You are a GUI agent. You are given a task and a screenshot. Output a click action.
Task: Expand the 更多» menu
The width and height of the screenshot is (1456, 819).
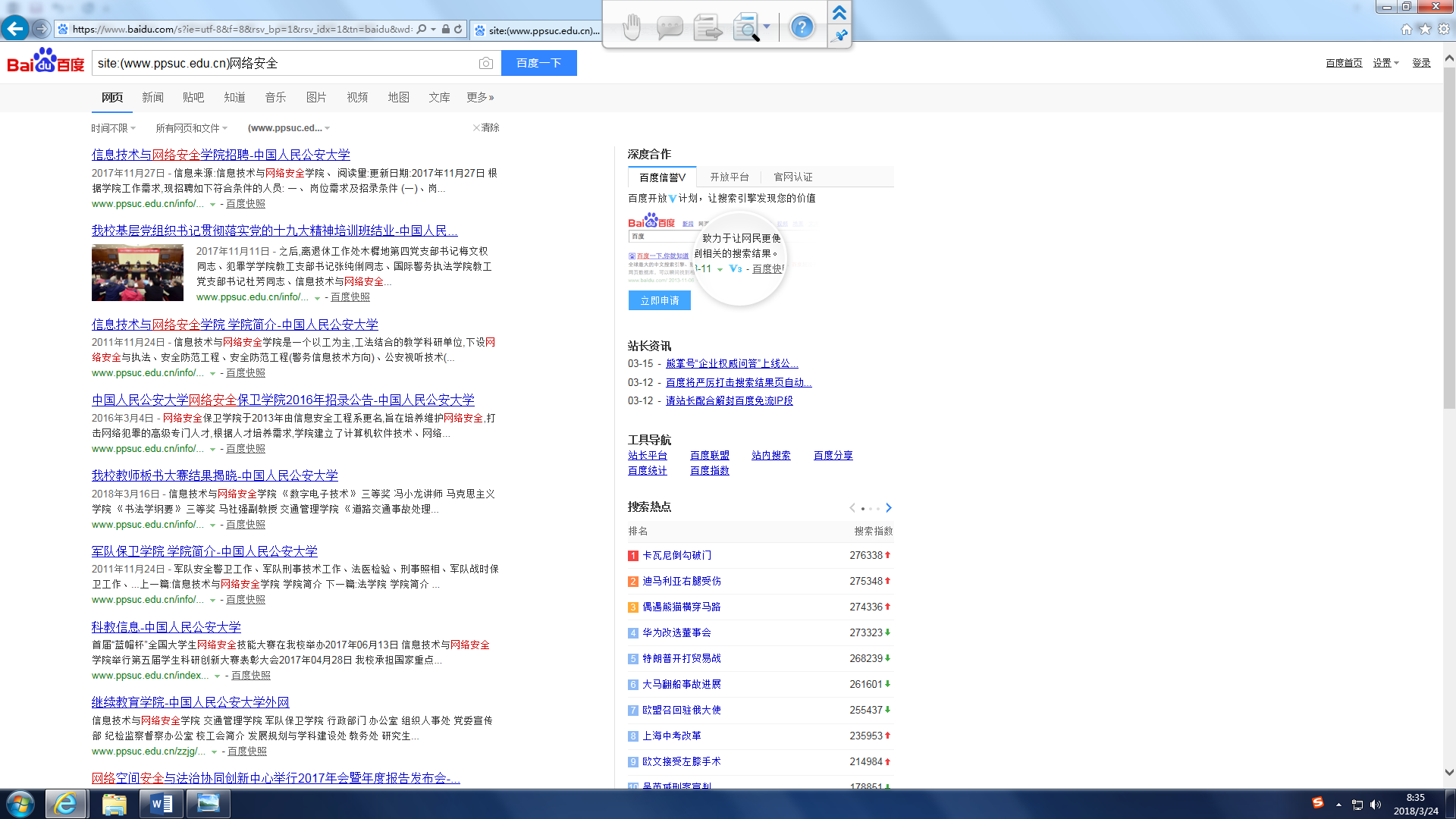pos(480,97)
